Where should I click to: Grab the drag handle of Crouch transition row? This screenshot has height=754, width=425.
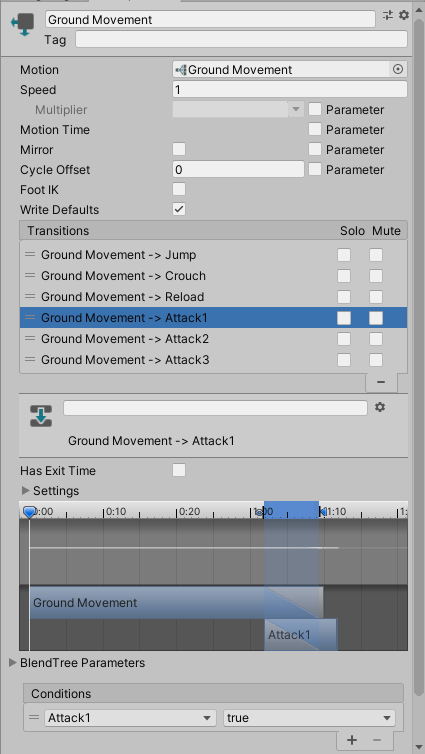[30, 276]
